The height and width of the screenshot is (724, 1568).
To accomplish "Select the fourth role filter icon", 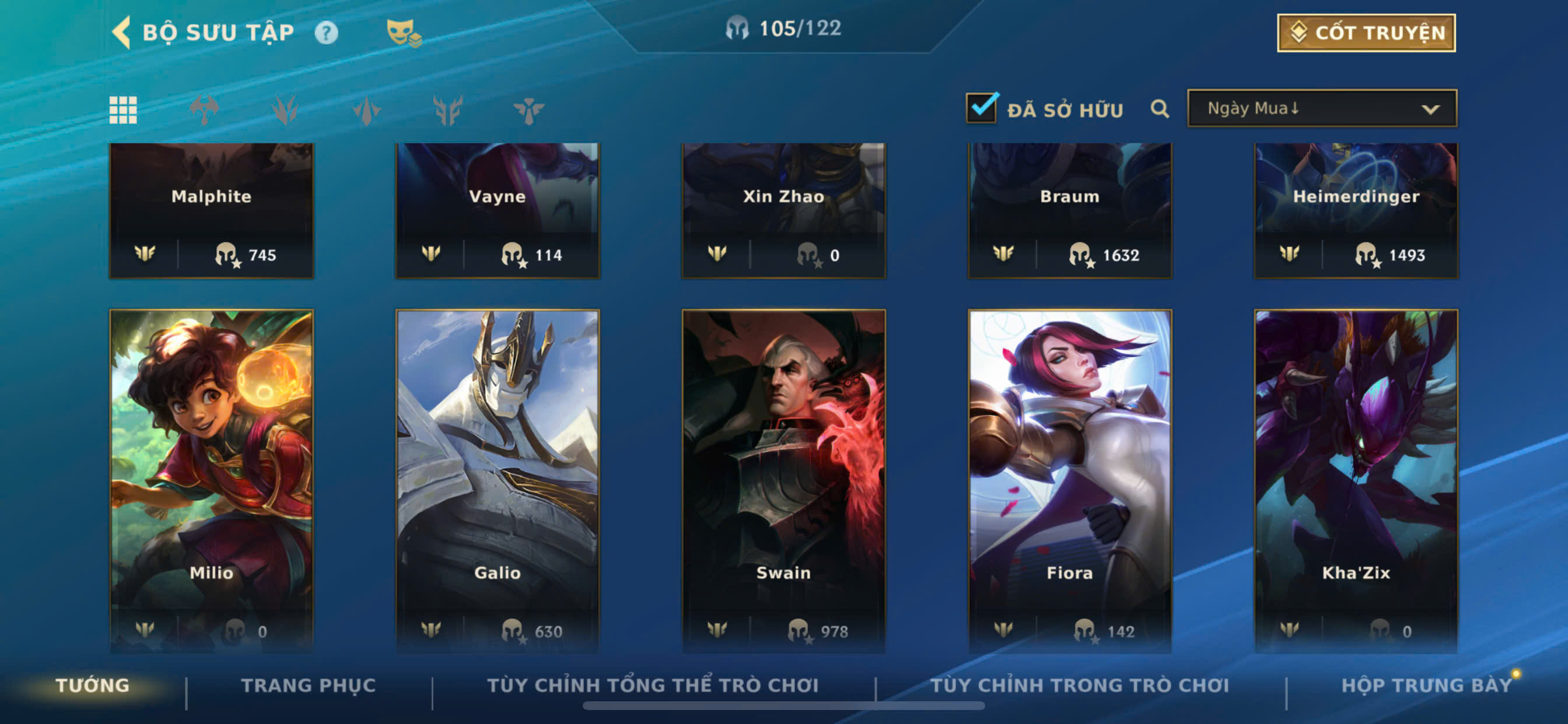I will tap(366, 110).
